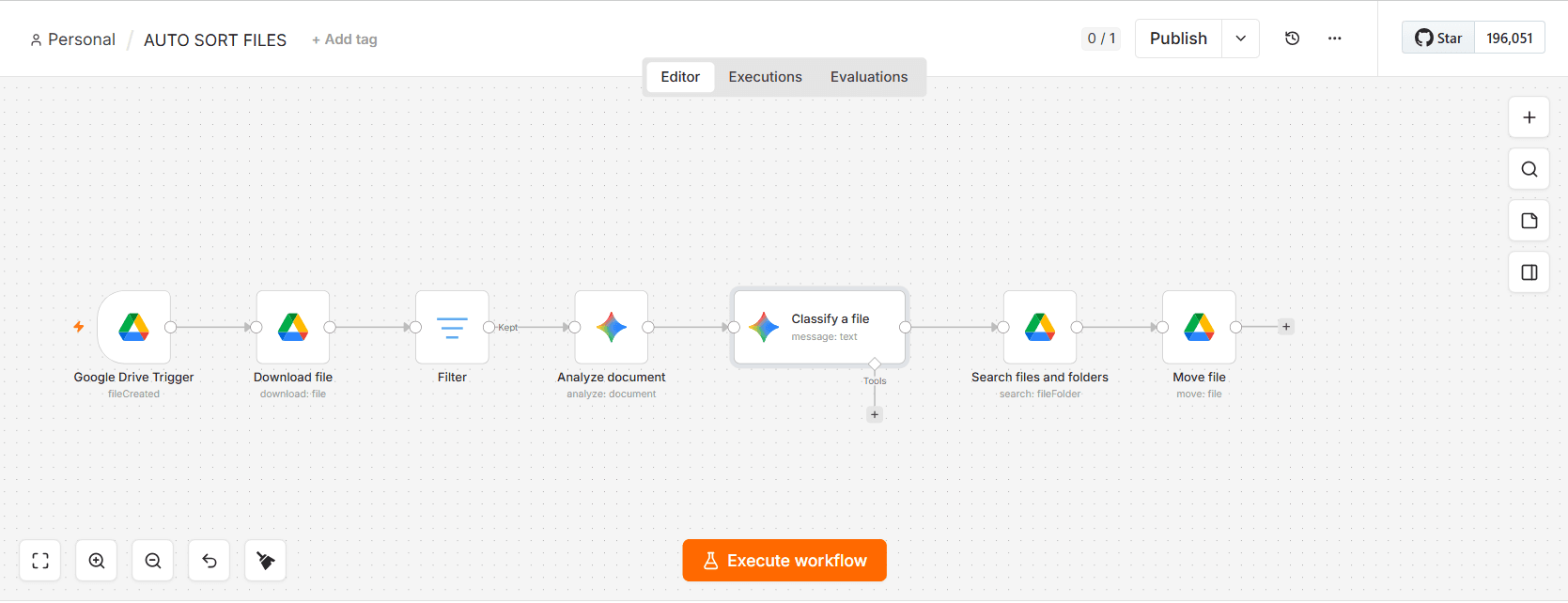Select the Classify a file node
This screenshot has width=1568, height=603.
819,327
